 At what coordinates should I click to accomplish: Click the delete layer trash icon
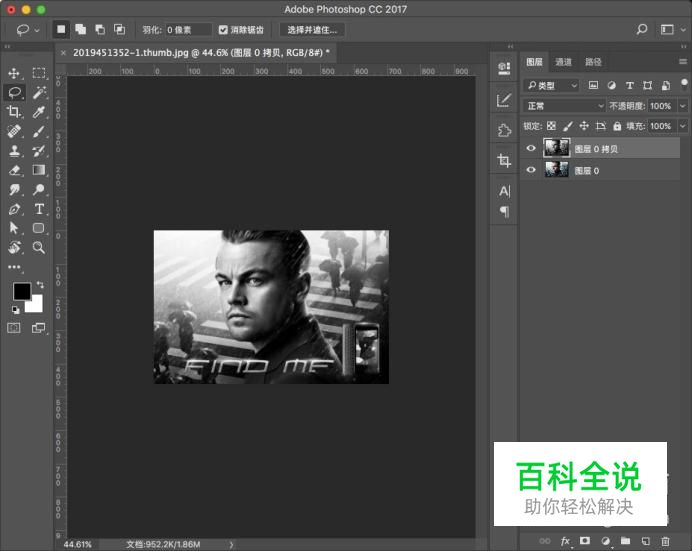click(666, 541)
